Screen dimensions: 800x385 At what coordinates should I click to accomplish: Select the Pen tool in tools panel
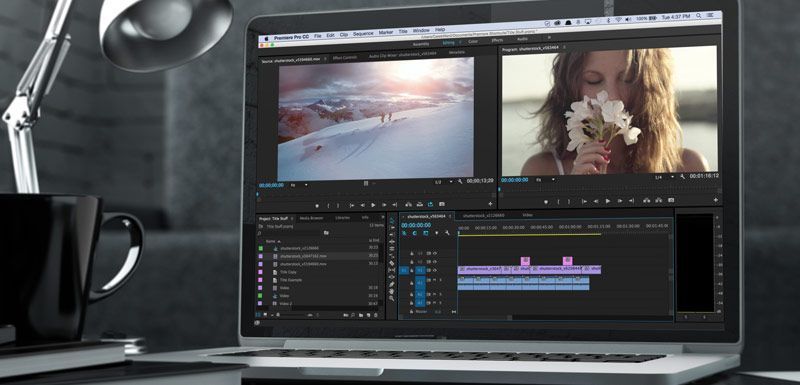pyautogui.click(x=391, y=284)
